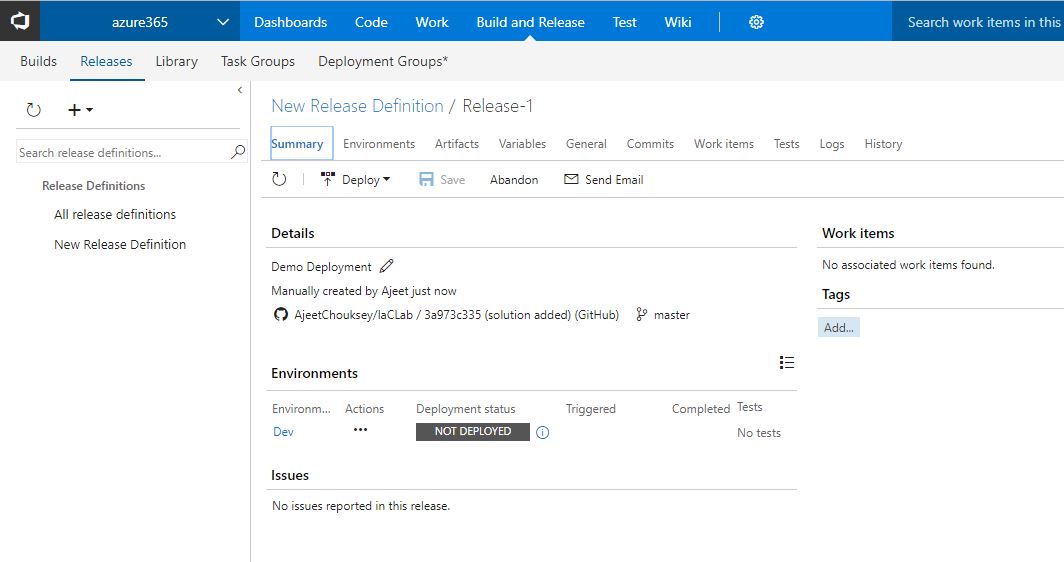Select the Work items tab
Screen dimensions: 1064x562
pyautogui.click(x=723, y=144)
